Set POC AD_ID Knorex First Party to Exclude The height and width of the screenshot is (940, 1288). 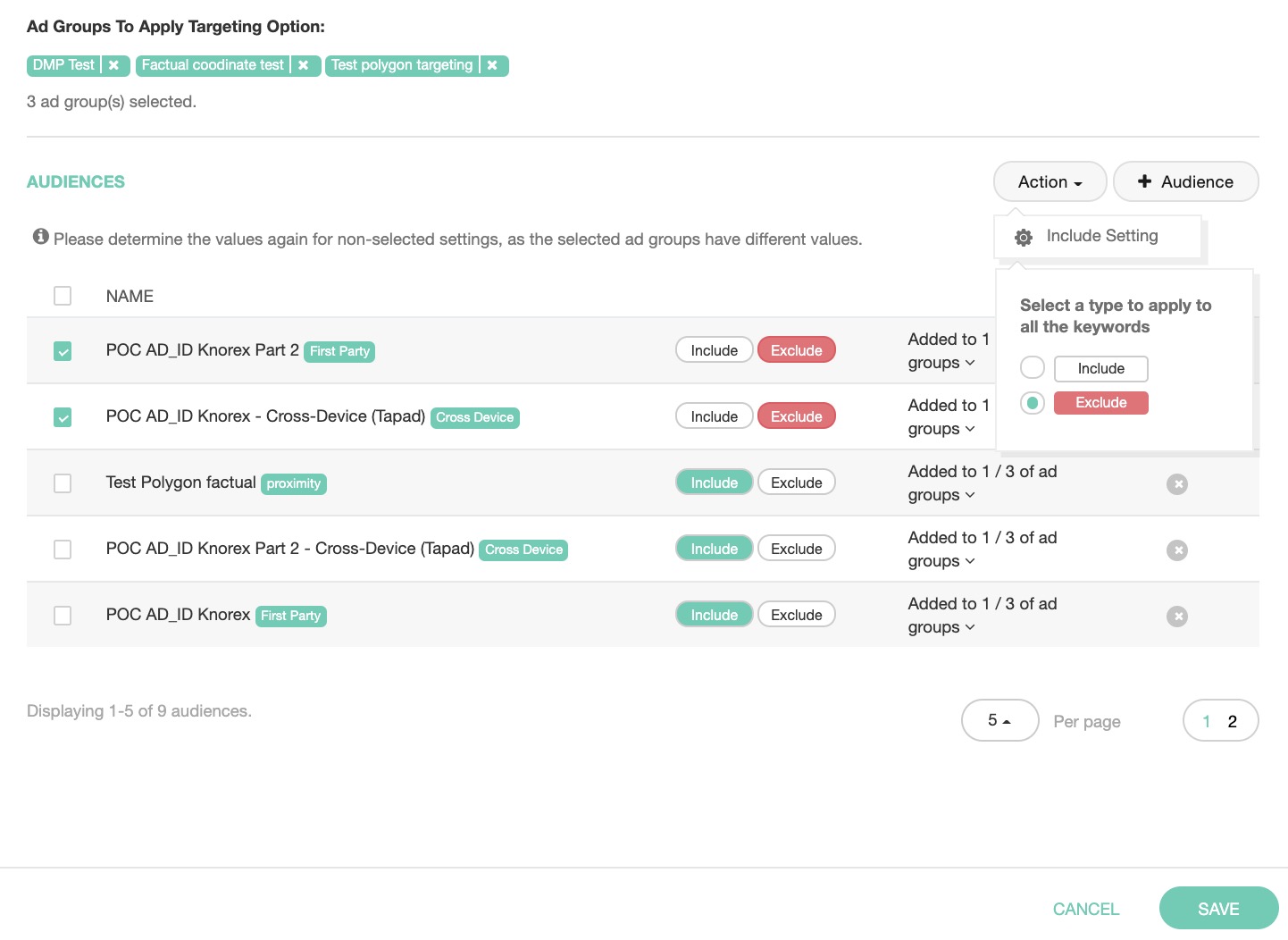point(796,615)
